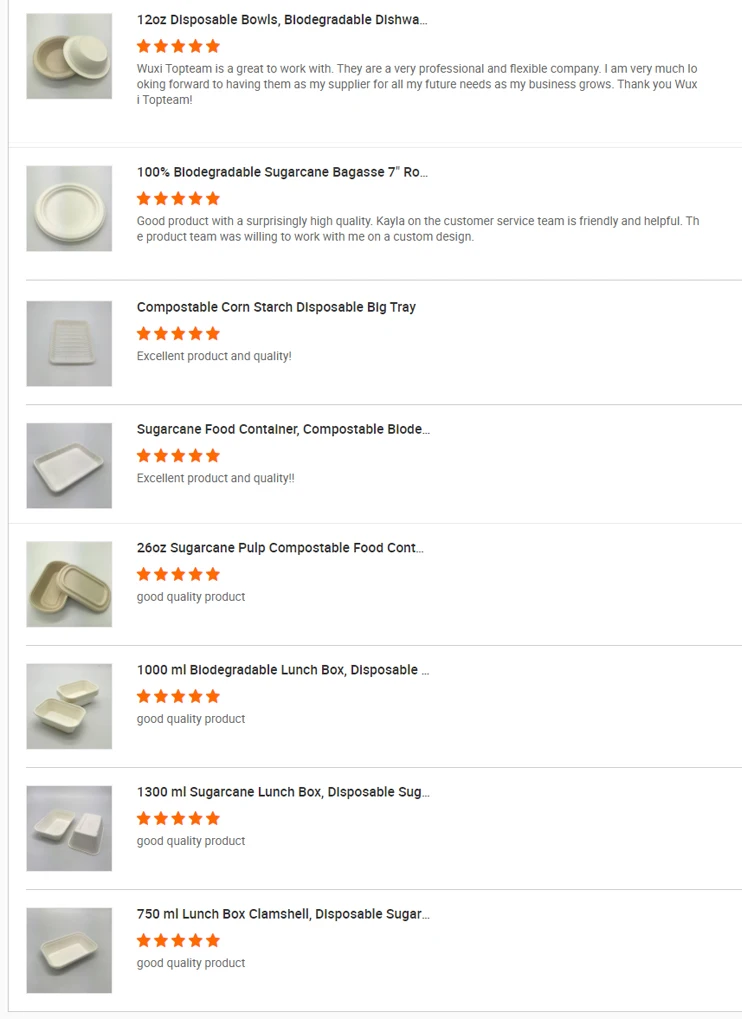Click the 100% Biodegradable Sugarcane Bagasse title

pyautogui.click(x=282, y=172)
